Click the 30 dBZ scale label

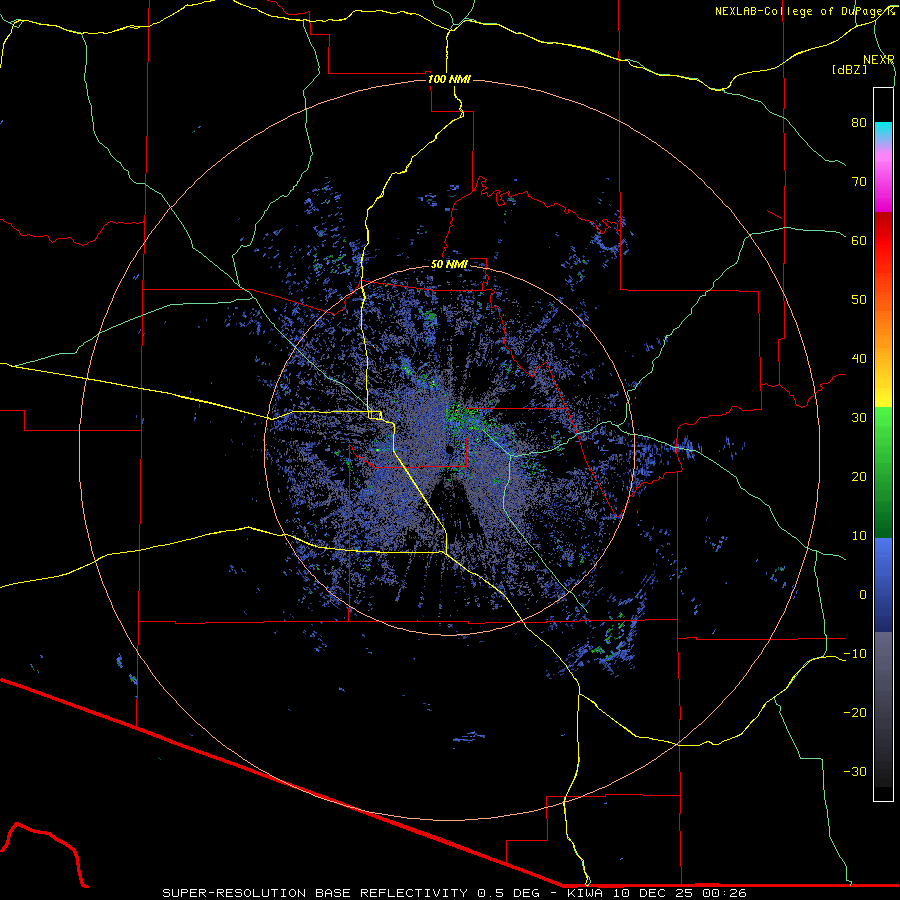tap(859, 418)
